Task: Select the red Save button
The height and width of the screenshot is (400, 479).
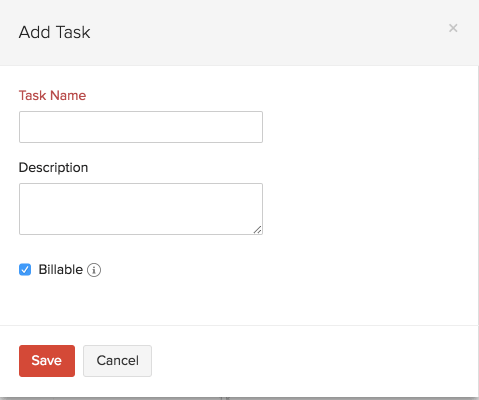Action: tap(47, 361)
